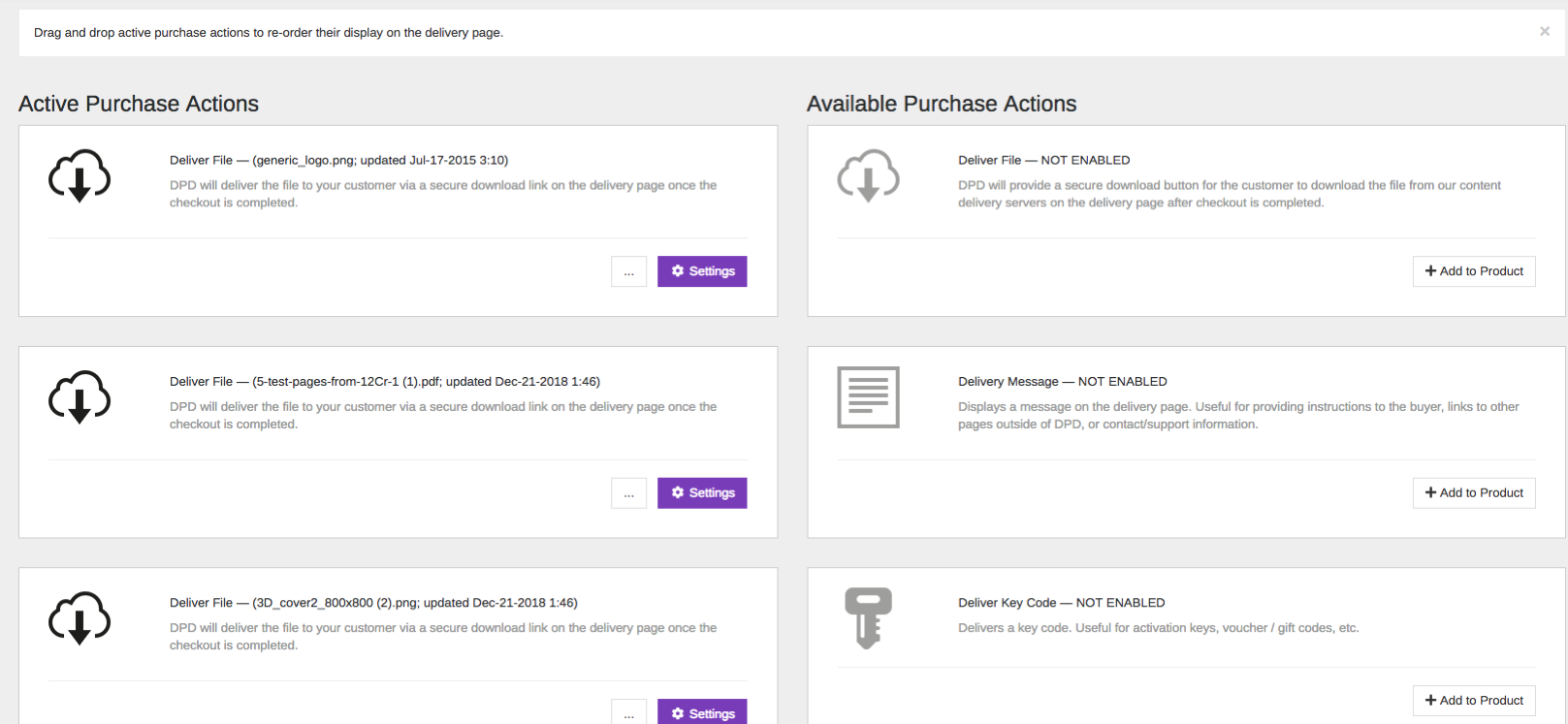Screen dimensions: 1568x724
Task: Dismiss the drag and drop notice
Action: [x=1545, y=32]
